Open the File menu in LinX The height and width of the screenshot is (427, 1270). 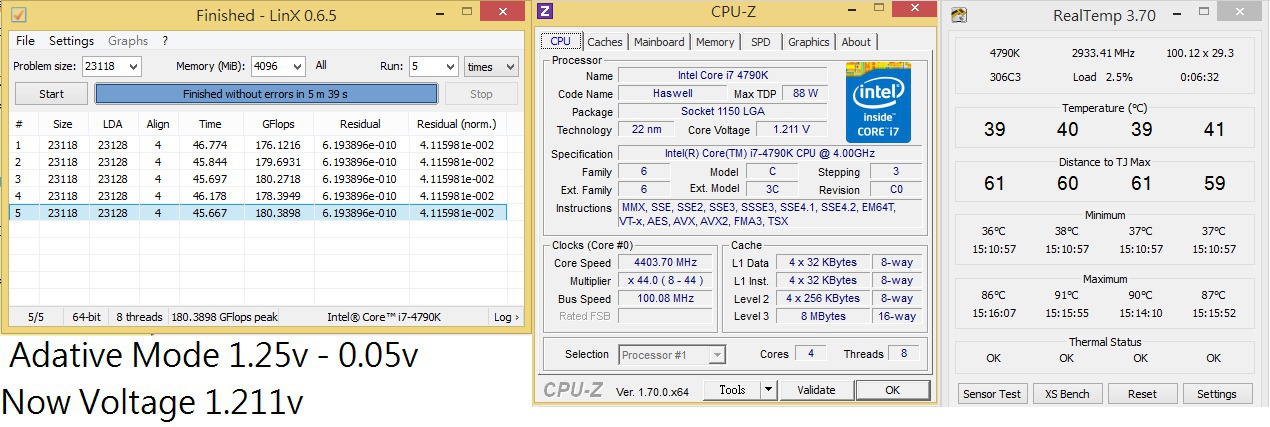(x=25, y=41)
